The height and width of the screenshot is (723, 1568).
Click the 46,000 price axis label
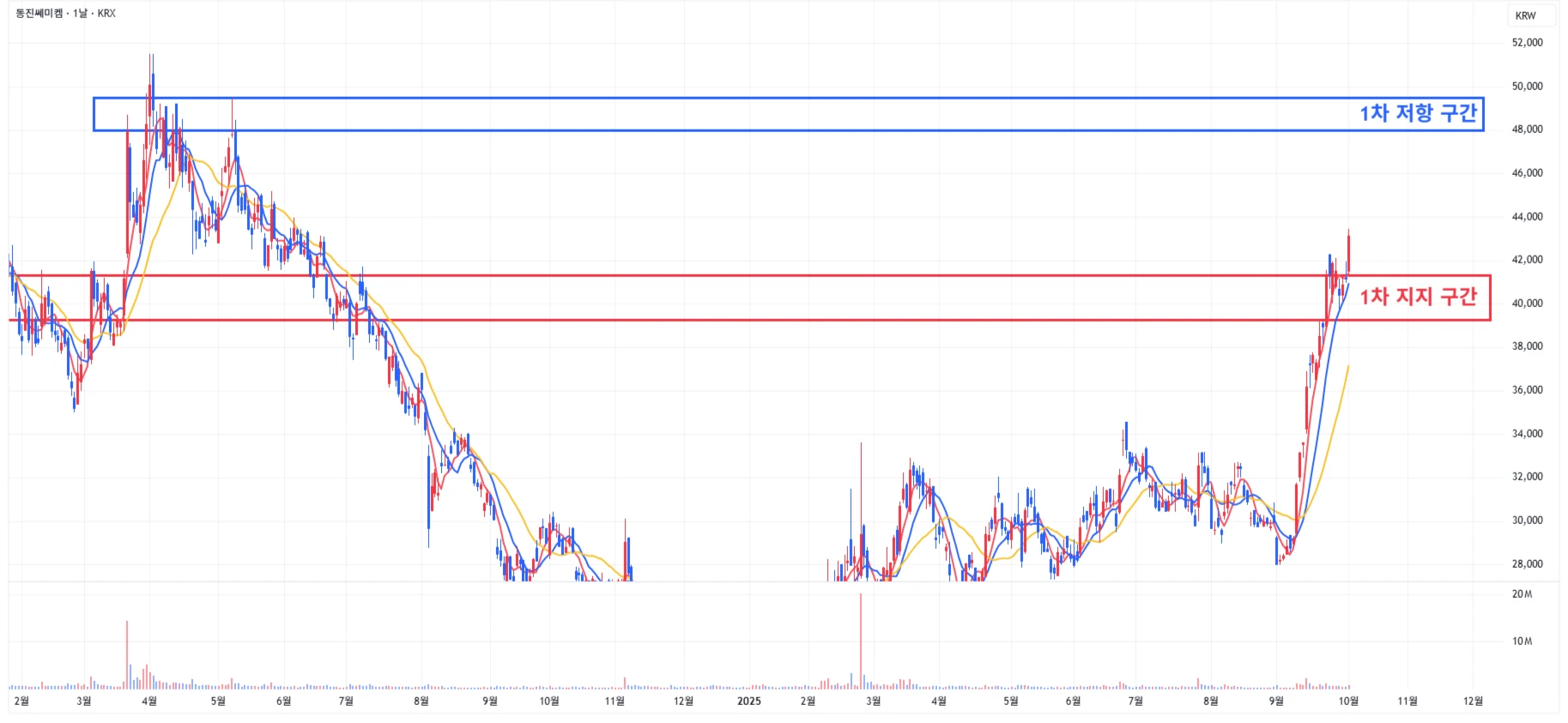coord(1527,172)
